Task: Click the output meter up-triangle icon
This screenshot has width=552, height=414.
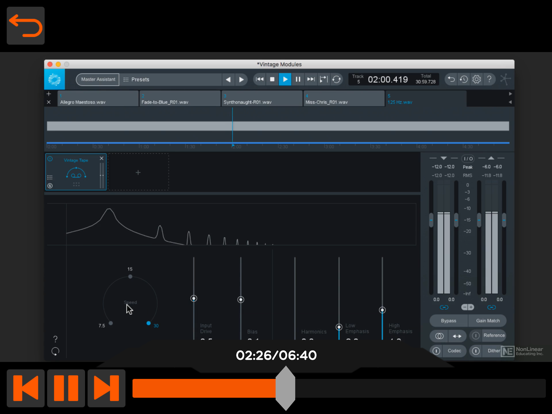Action: pos(491,158)
